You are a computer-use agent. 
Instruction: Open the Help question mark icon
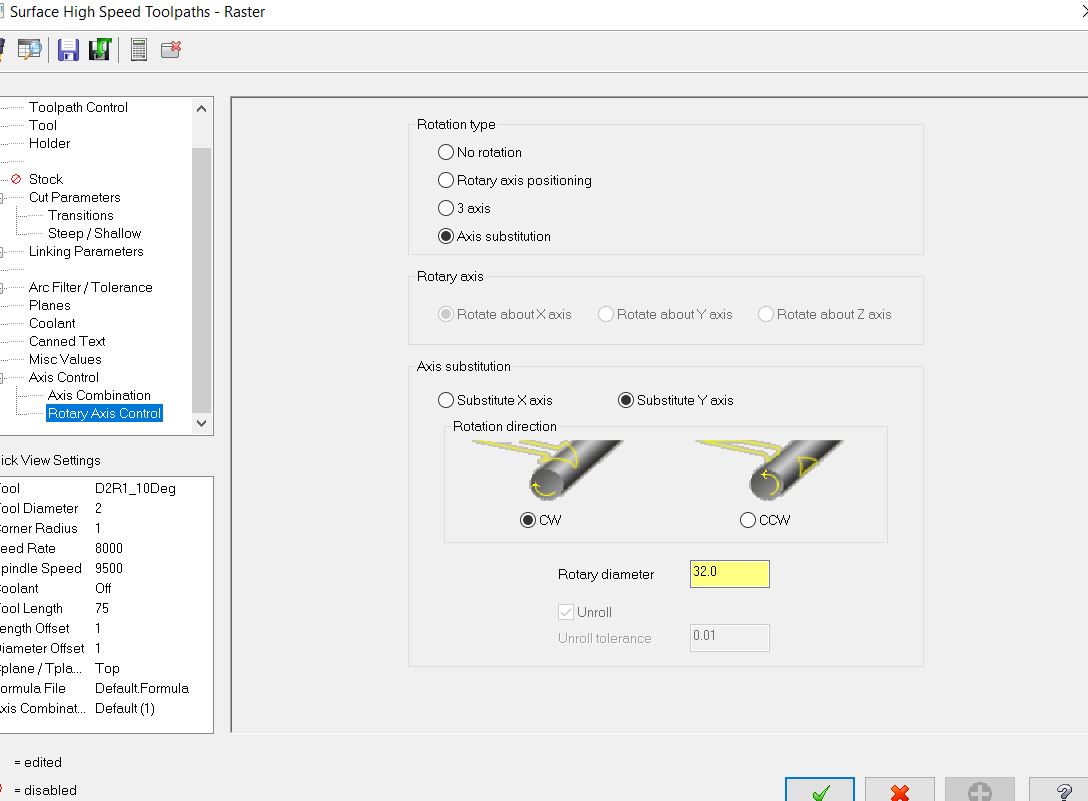point(1062,792)
